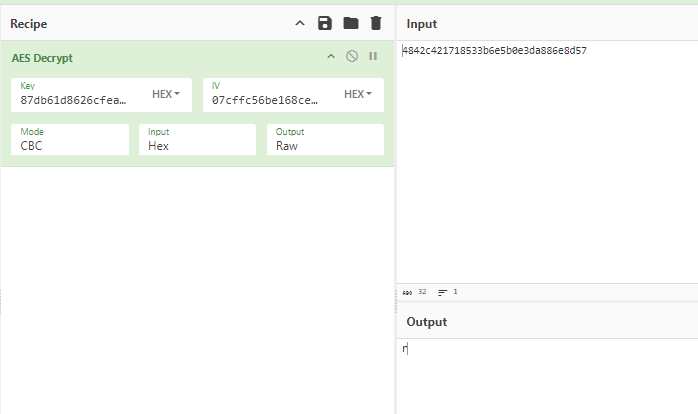Click inside the Input hex string

[494, 51]
